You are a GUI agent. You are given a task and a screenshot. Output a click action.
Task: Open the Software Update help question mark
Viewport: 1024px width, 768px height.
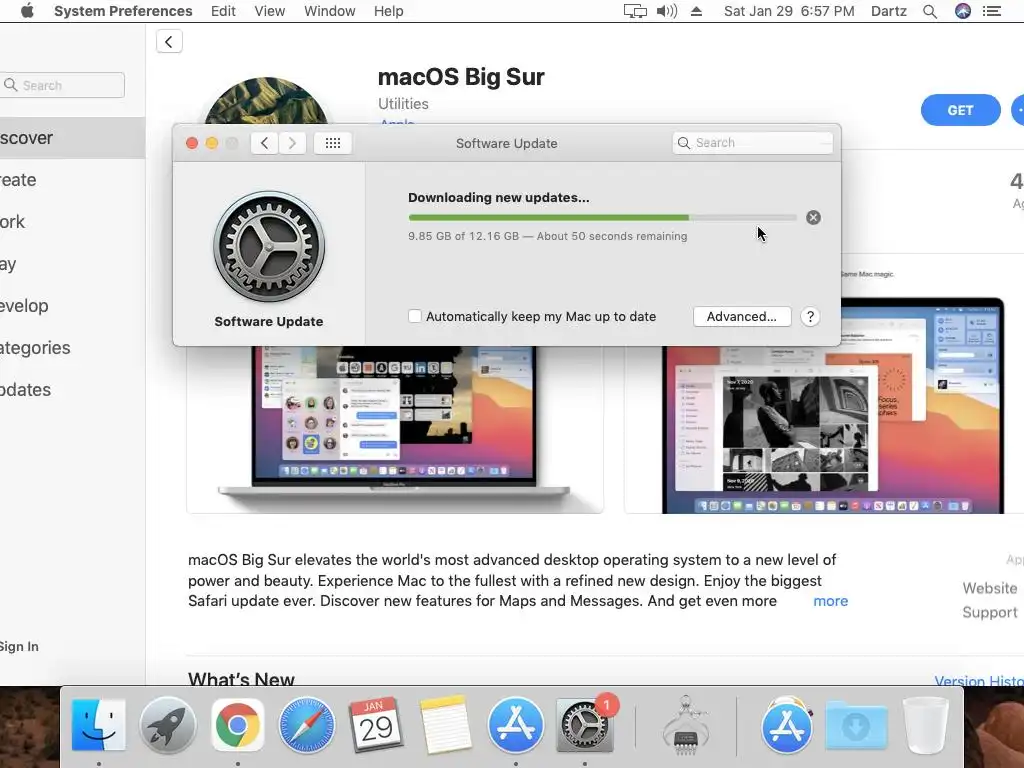click(x=810, y=317)
